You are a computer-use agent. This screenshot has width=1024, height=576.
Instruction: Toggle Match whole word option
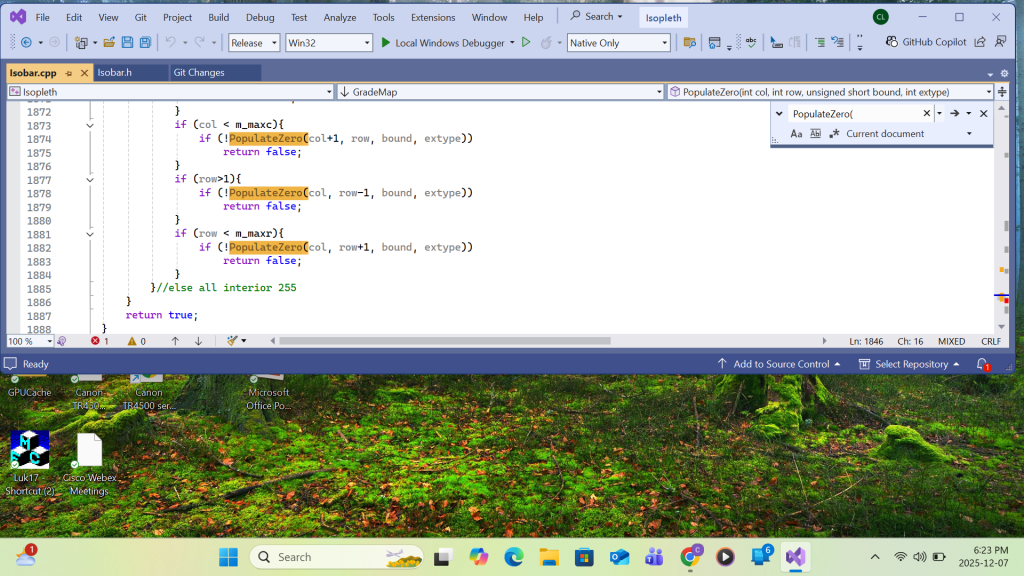pos(815,134)
